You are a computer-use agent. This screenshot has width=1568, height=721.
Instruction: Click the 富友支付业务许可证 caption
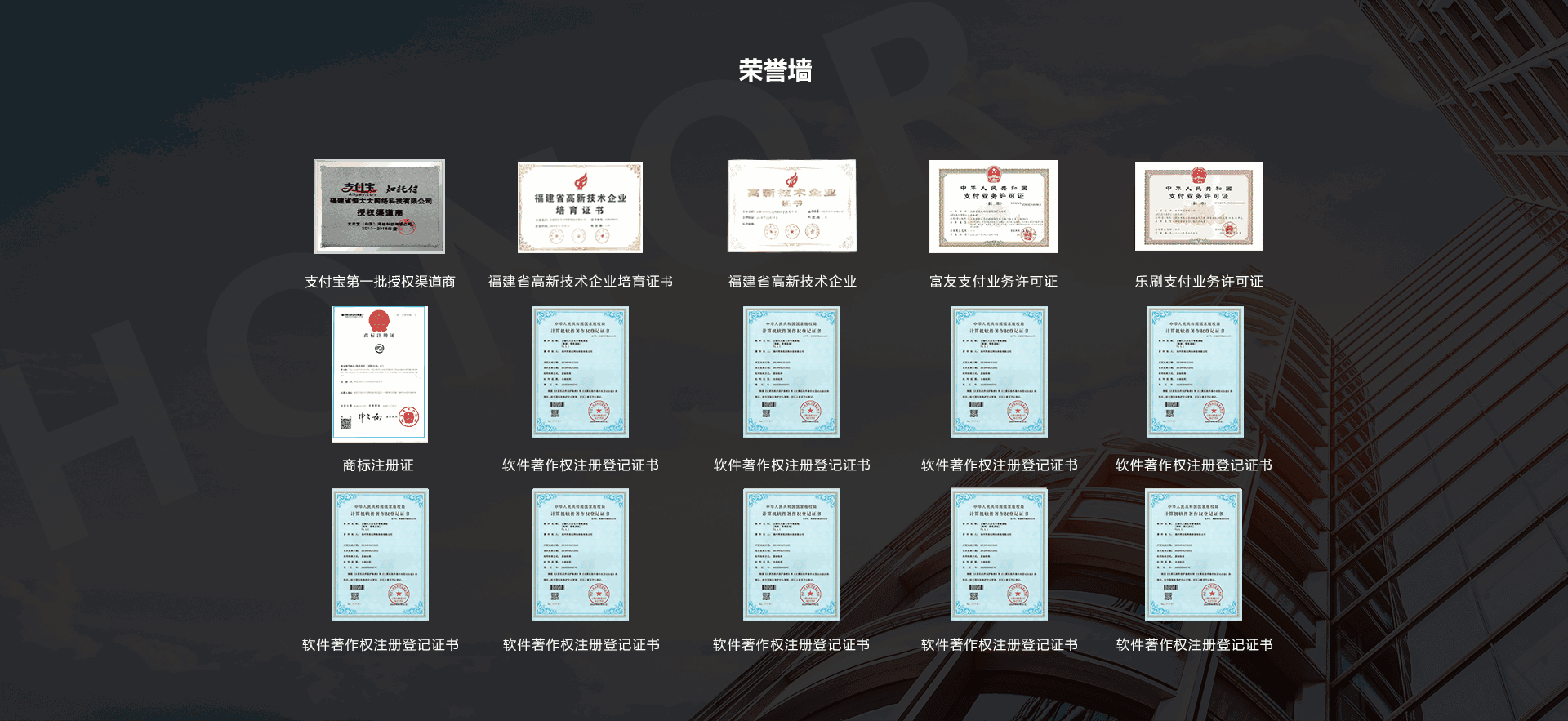pyautogui.click(x=993, y=282)
